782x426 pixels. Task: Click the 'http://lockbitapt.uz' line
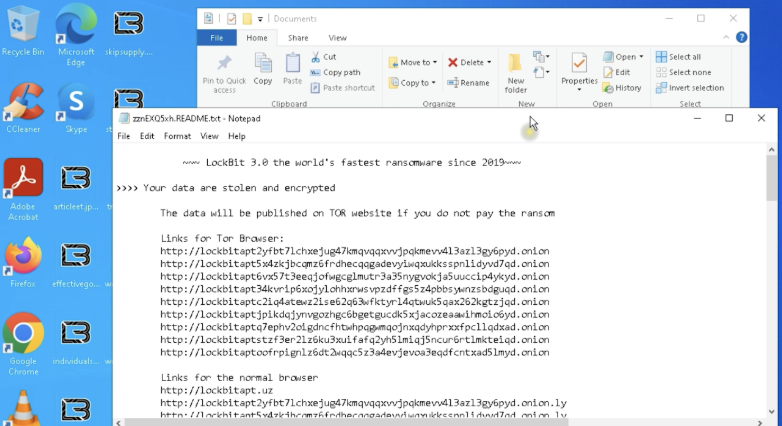click(x=216, y=391)
